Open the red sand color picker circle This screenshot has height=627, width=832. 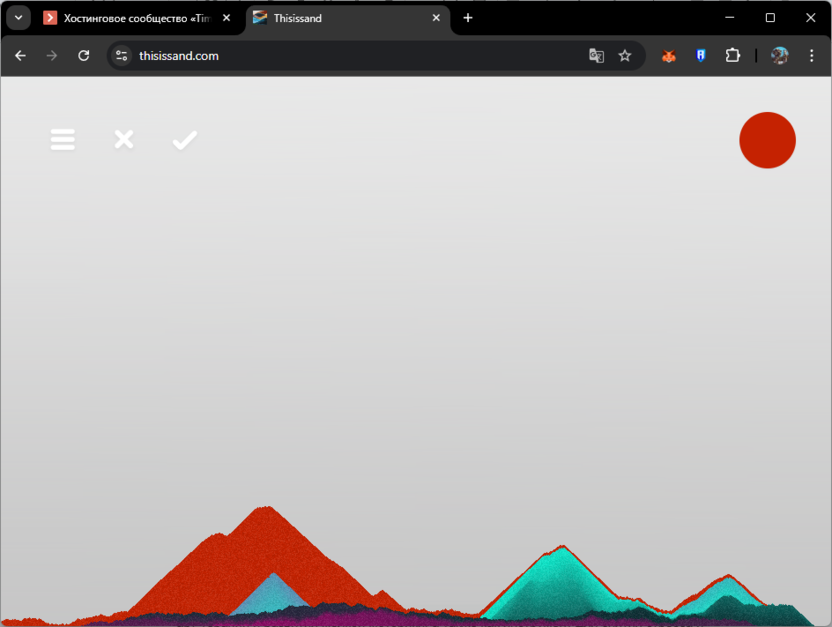point(767,140)
